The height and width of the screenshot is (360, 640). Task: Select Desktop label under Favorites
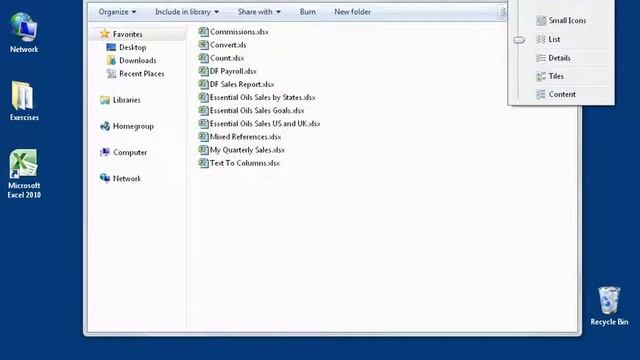pos(133,47)
